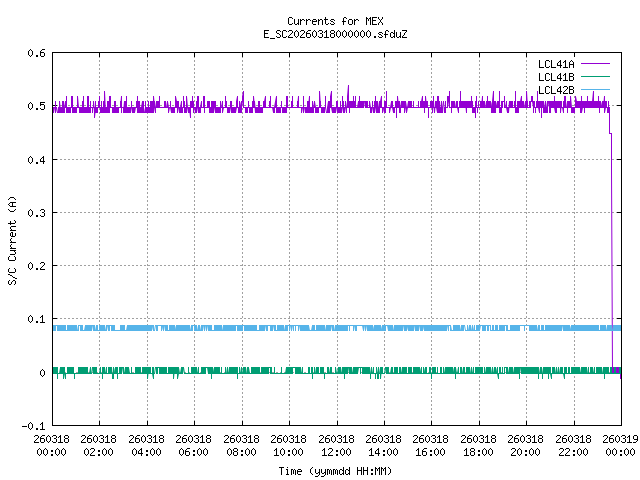Click the E_SC20260318000000.sfduZ filename subtitle

pos(335,34)
